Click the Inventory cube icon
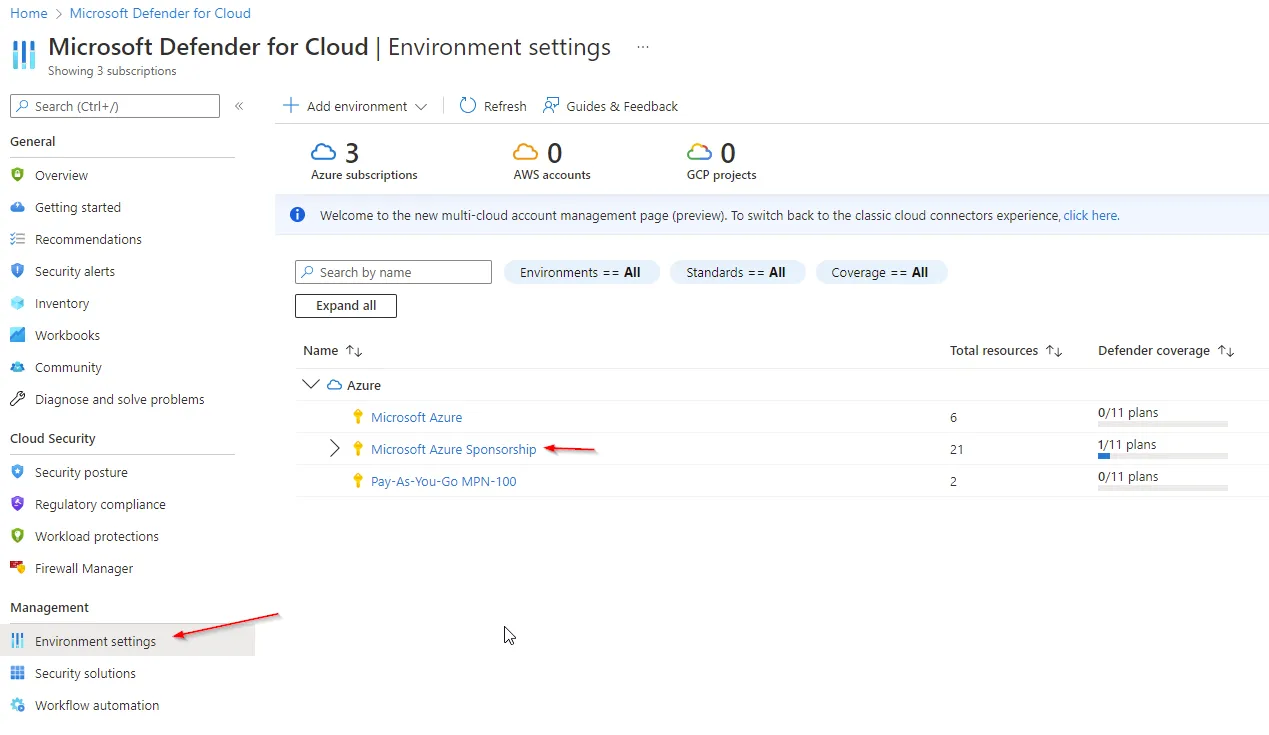 pyautogui.click(x=17, y=303)
